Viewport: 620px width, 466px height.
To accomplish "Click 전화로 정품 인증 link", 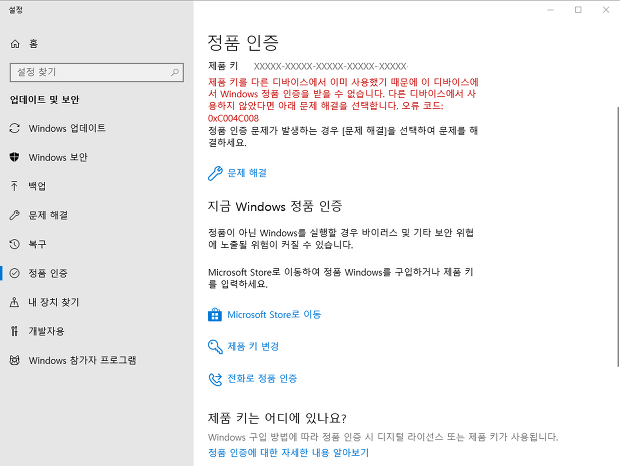I will pyautogui.click(x=262, y=379).
